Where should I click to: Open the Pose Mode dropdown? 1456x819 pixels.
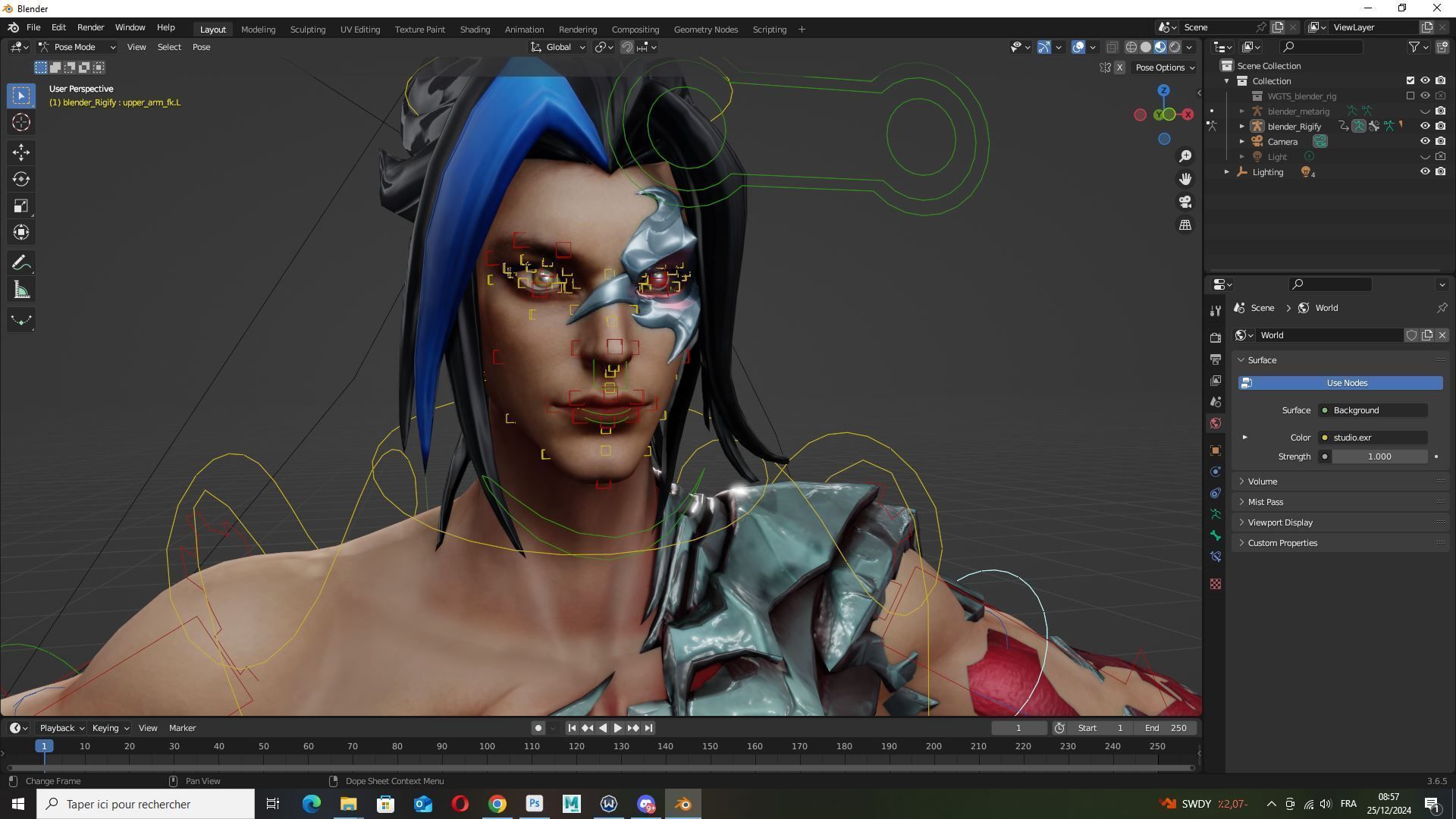tap(77, 47)
